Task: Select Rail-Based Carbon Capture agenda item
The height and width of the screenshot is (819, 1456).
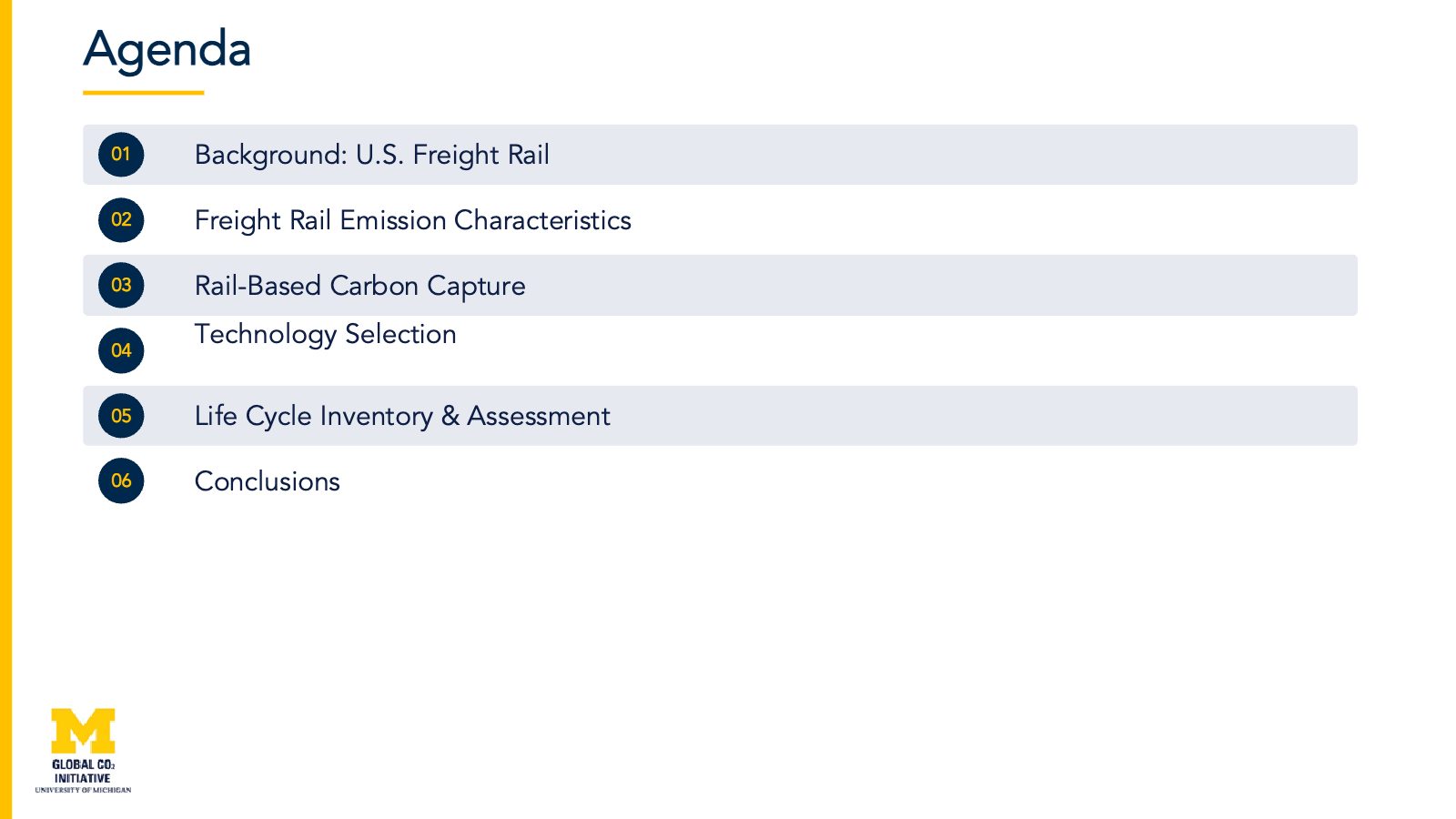Action: 360,287
